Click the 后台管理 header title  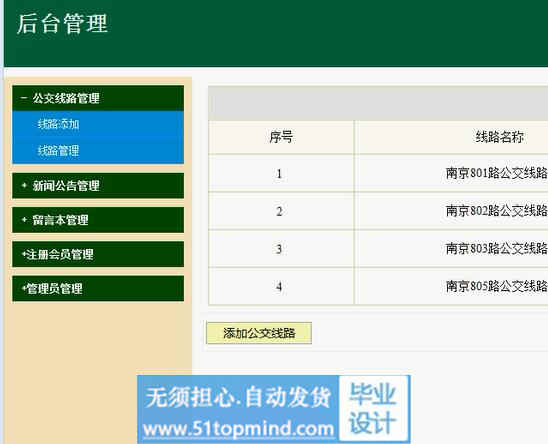(62, 24)
